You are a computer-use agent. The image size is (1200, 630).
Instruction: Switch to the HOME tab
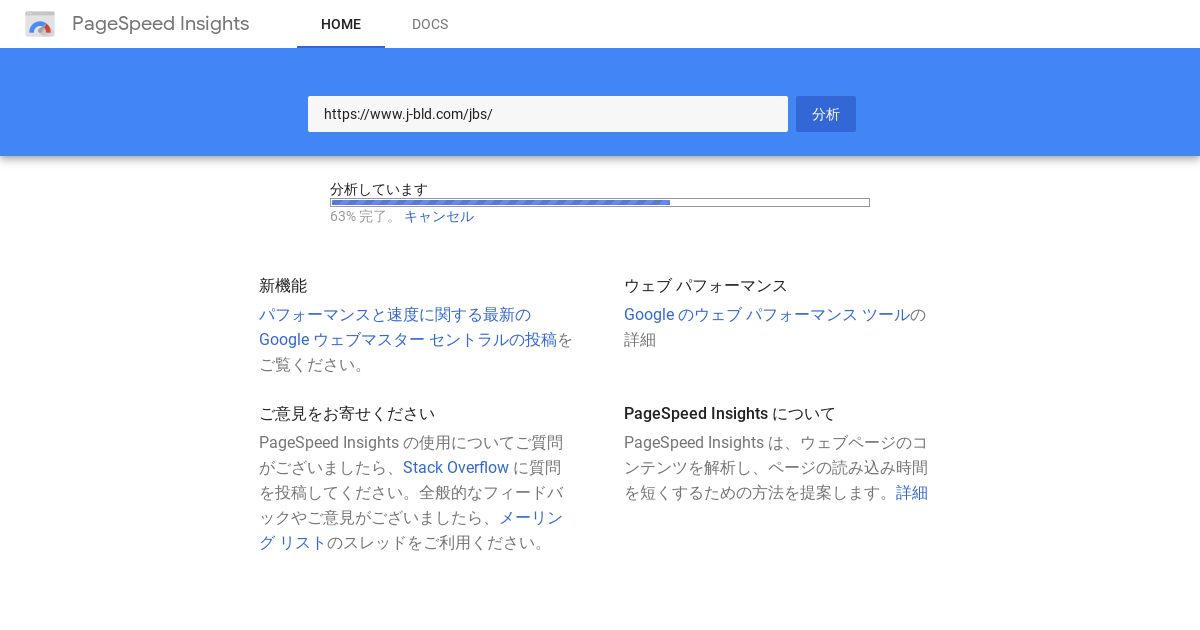click(341, 24)
